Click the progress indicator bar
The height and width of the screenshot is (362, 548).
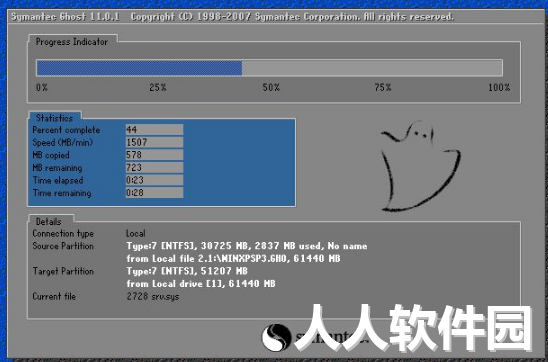269,68
